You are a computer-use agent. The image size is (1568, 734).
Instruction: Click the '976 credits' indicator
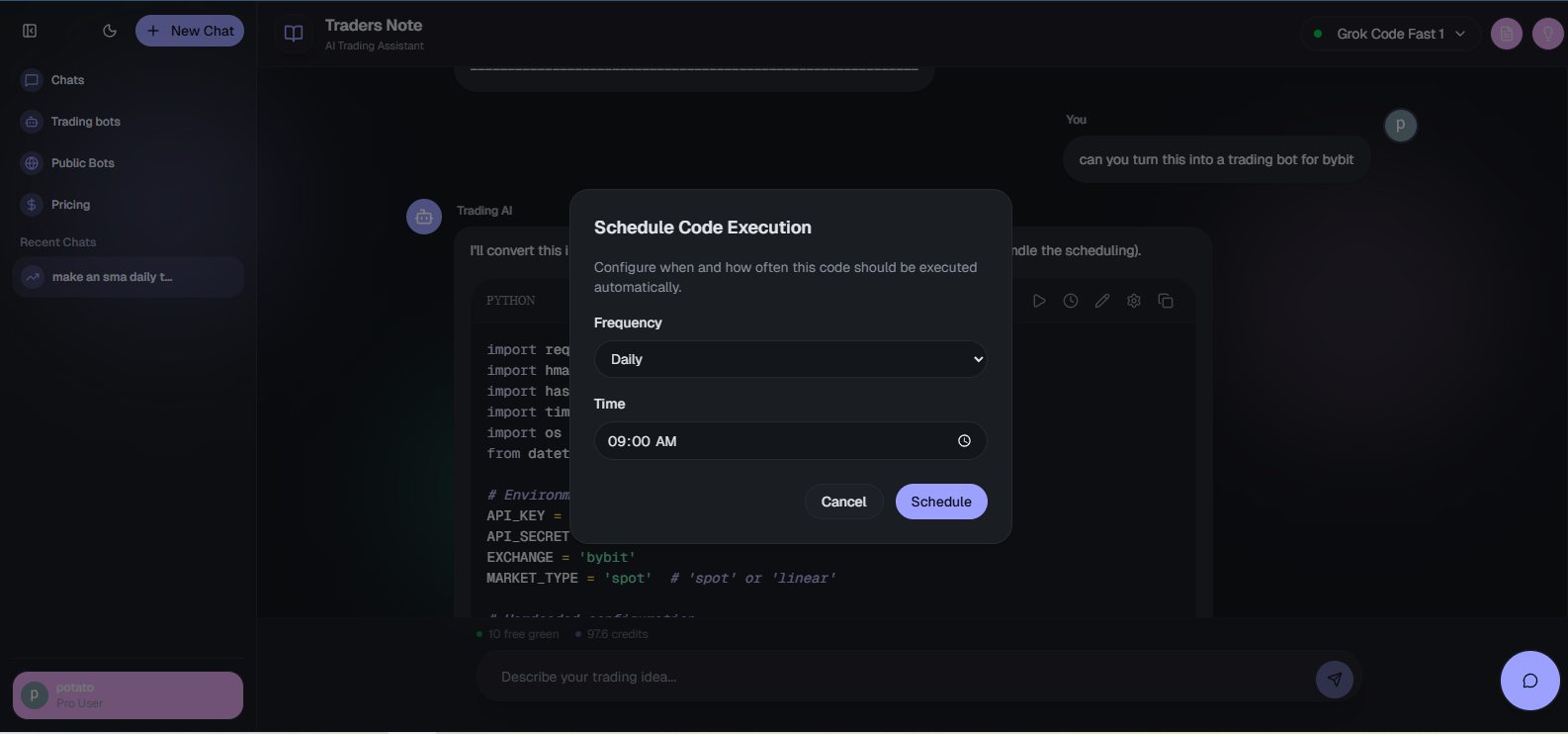[612, 634]
